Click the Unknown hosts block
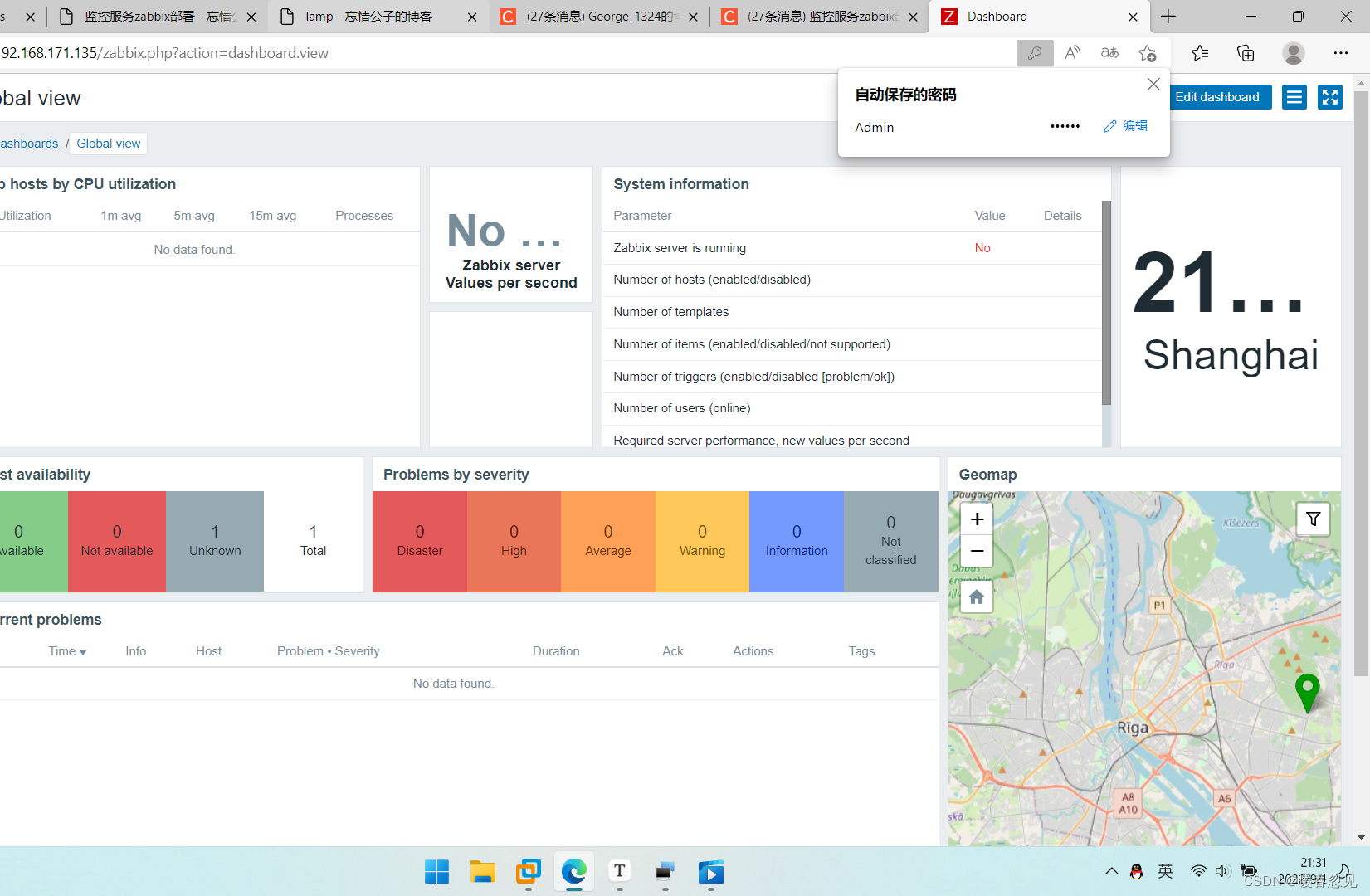The image size is (1370, 896). click(215, 541)
